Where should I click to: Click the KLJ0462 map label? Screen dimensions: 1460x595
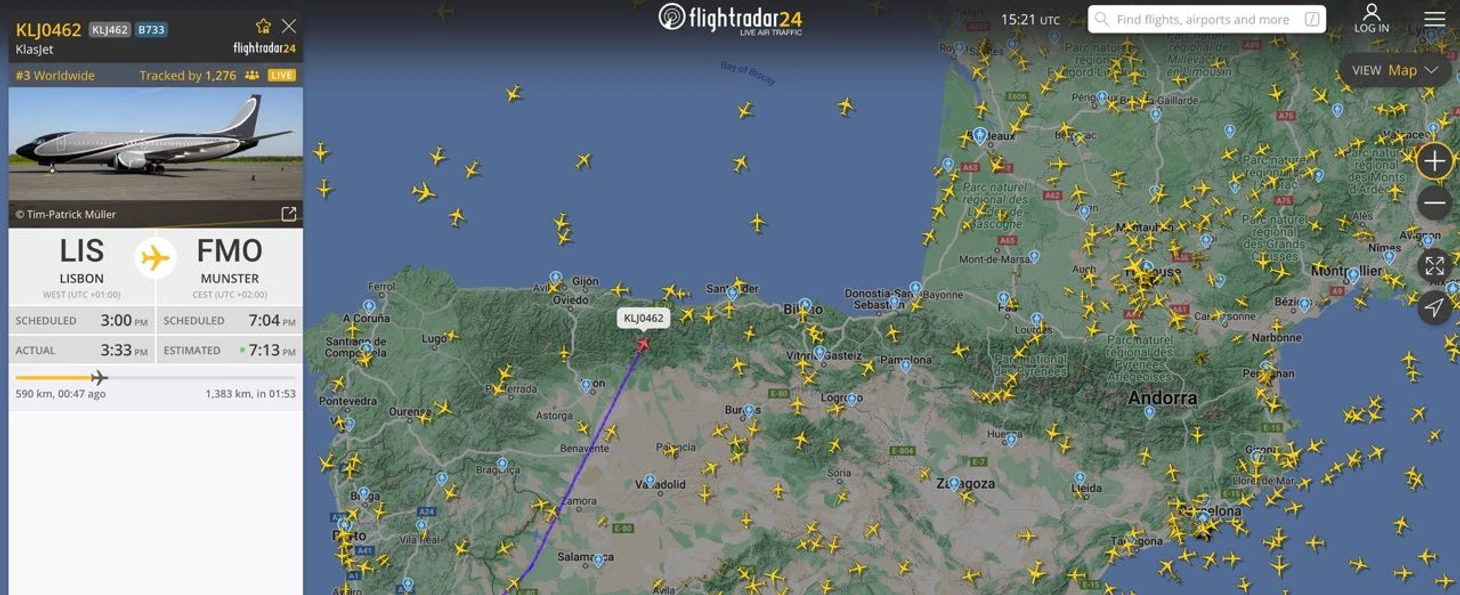tap(643, 318)
